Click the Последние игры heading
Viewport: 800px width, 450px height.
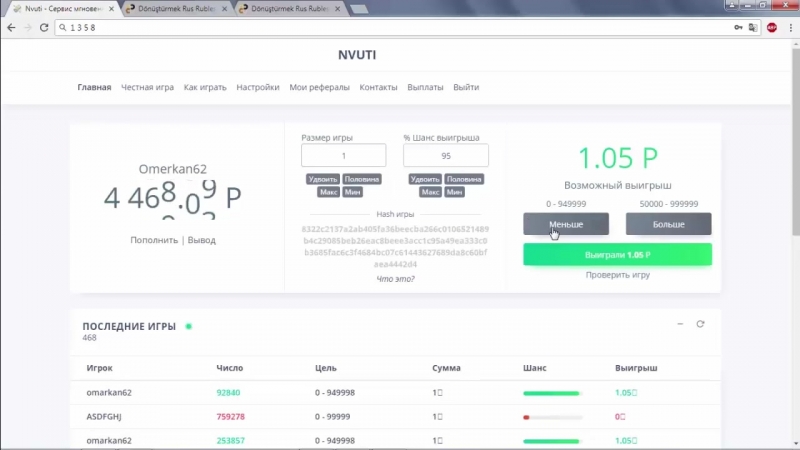point(129,326)
